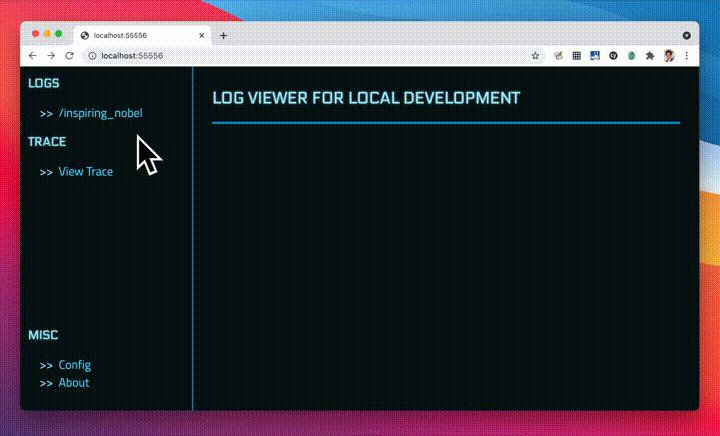Viewport: 720px width, 436px height.
Task: Open the View Trace link
Action: tap(85, 171)
